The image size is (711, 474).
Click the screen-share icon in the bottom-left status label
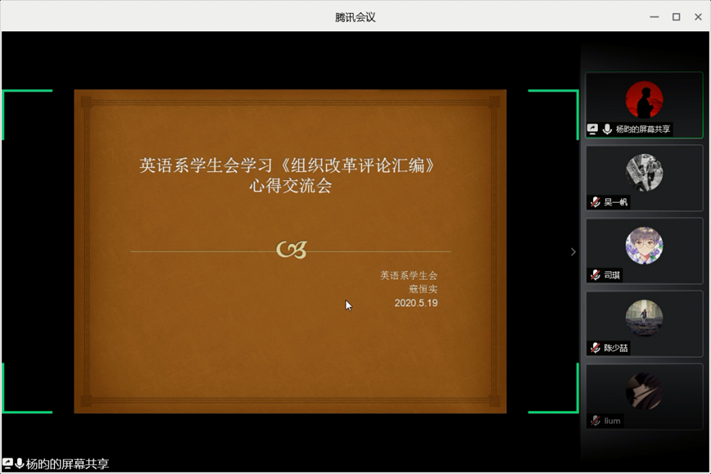(7, 463)
